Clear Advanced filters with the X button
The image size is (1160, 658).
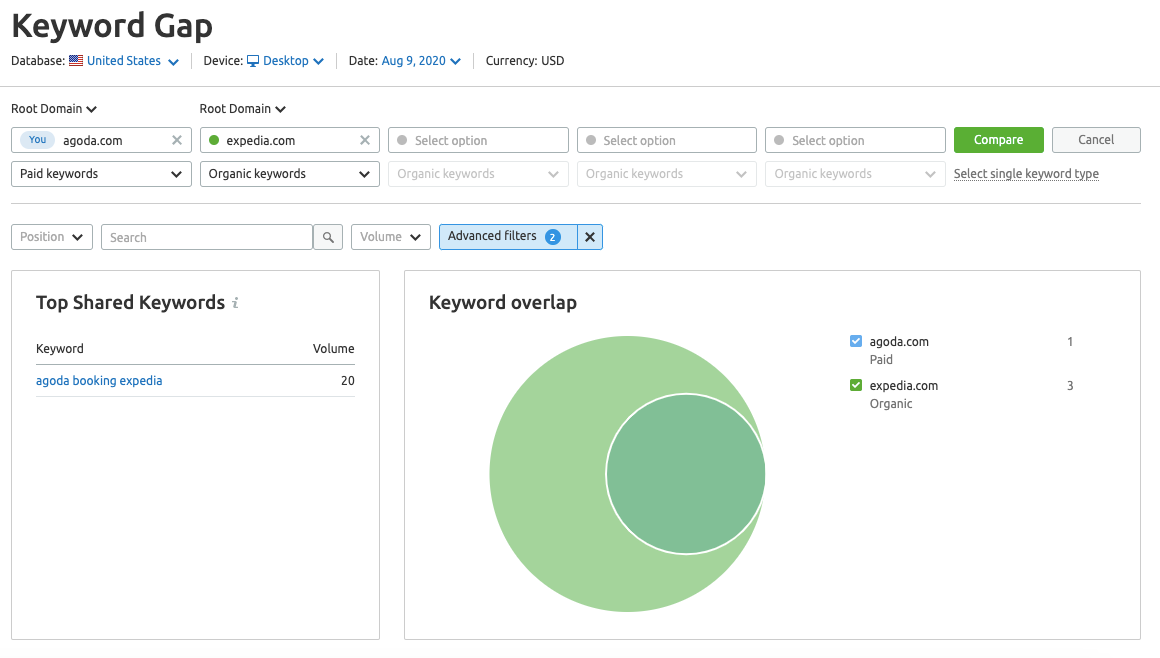(590, 237)
